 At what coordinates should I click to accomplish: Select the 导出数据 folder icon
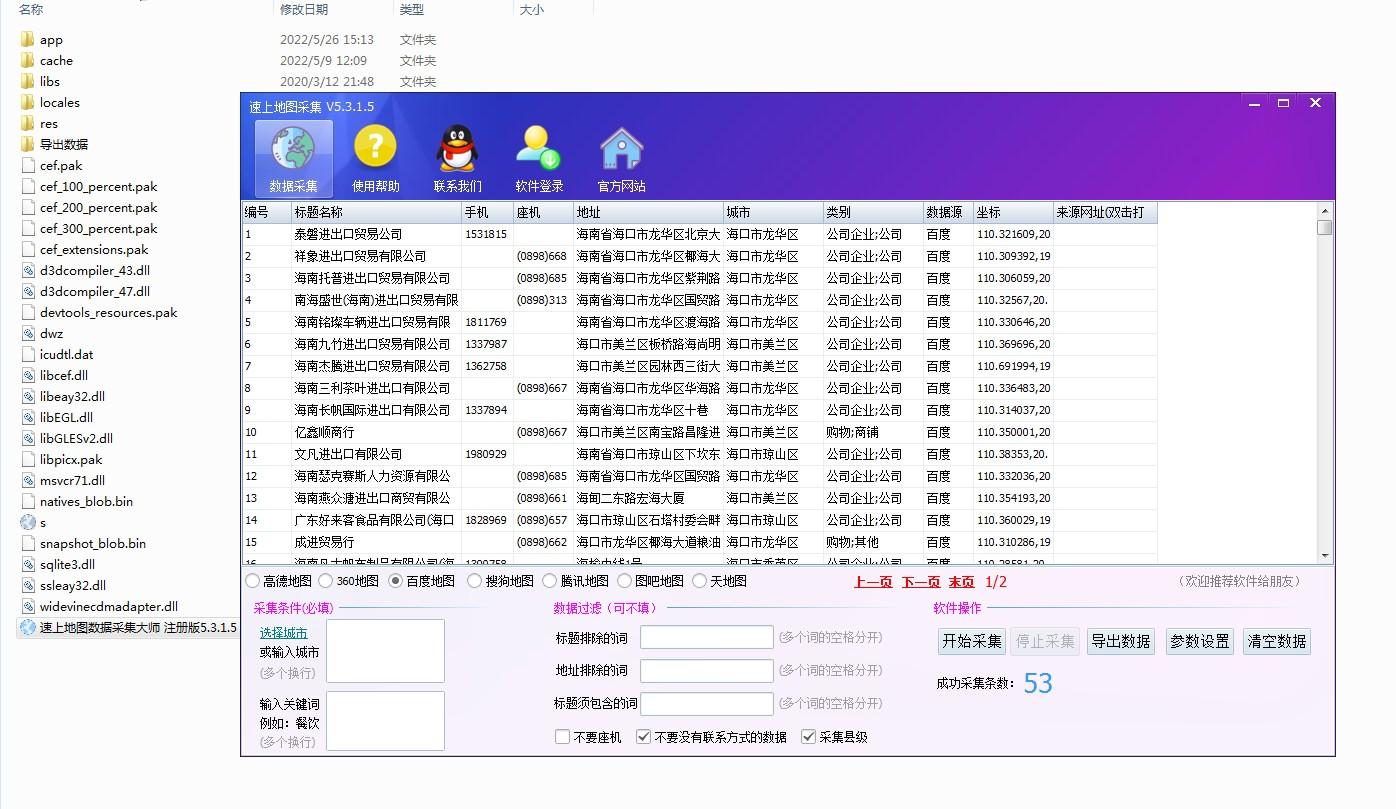pos(27,145)
